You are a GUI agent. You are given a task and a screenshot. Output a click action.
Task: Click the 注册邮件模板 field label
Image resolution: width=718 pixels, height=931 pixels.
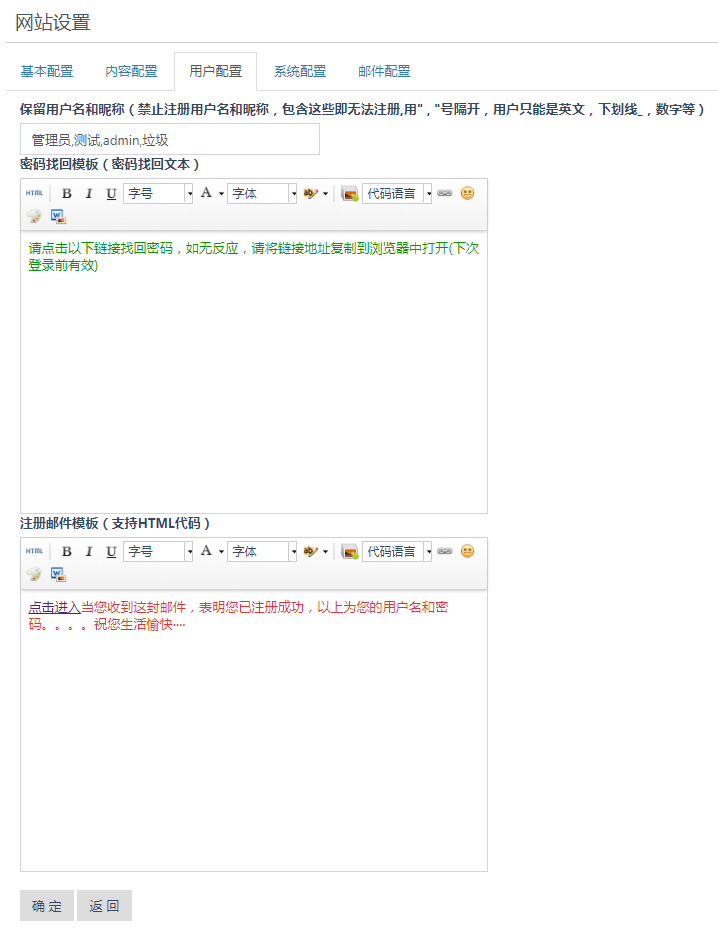pyautogui.click(x=115, y=523)
